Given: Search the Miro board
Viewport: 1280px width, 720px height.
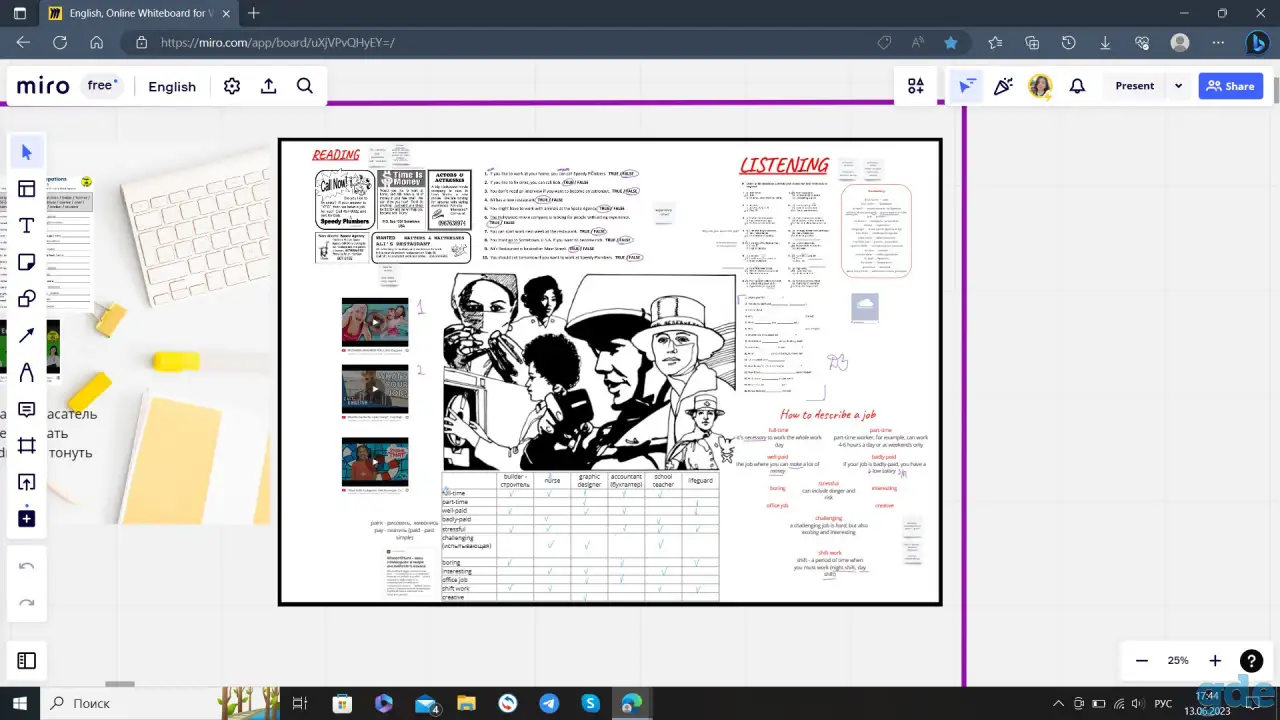Looking at the screenshot, I should [x=305, y=86].
